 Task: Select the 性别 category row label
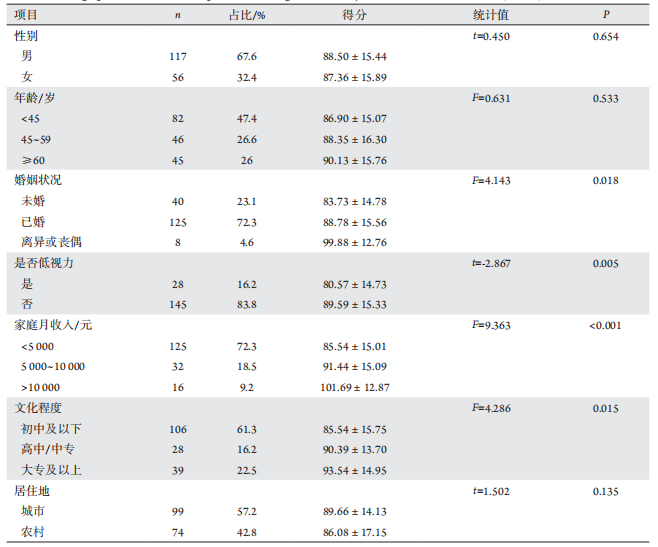pos(26,36)
